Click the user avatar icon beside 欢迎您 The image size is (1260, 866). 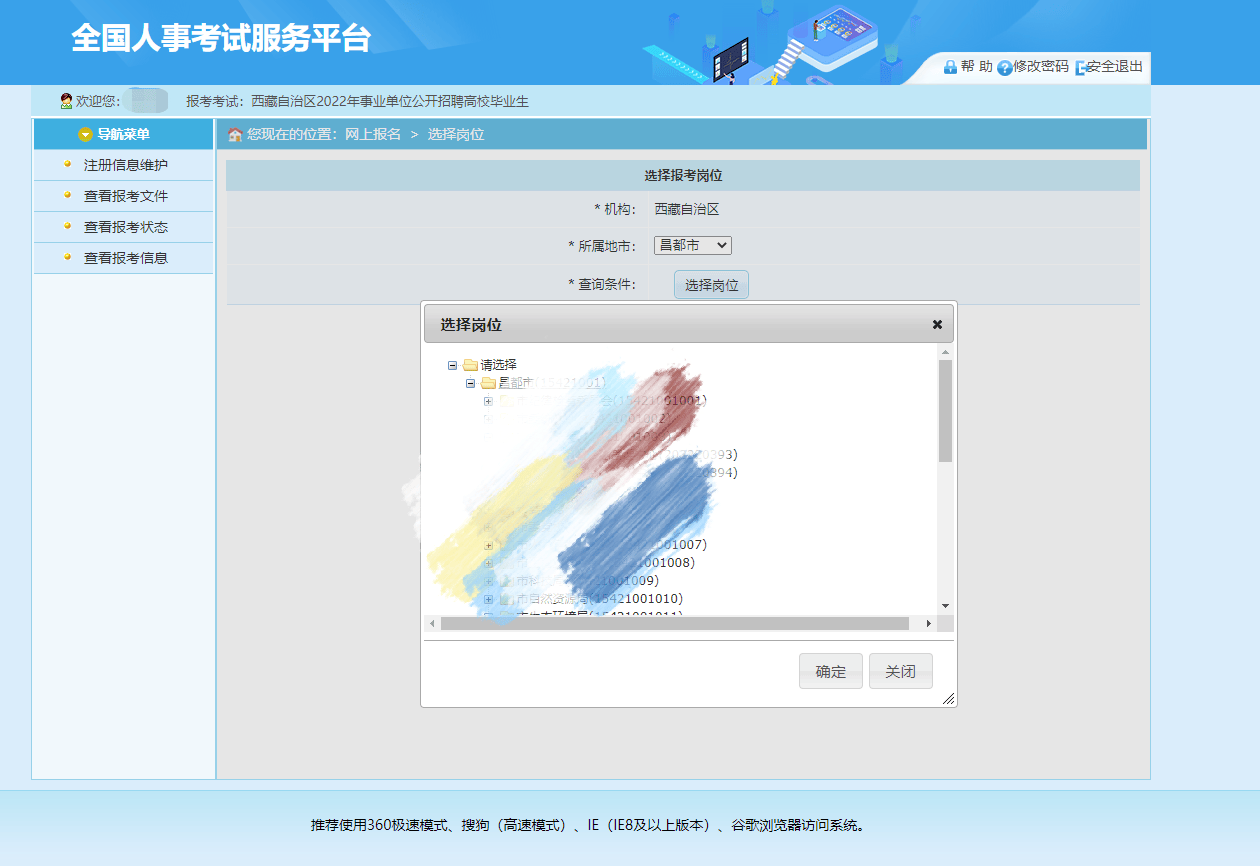pos(66,101)
